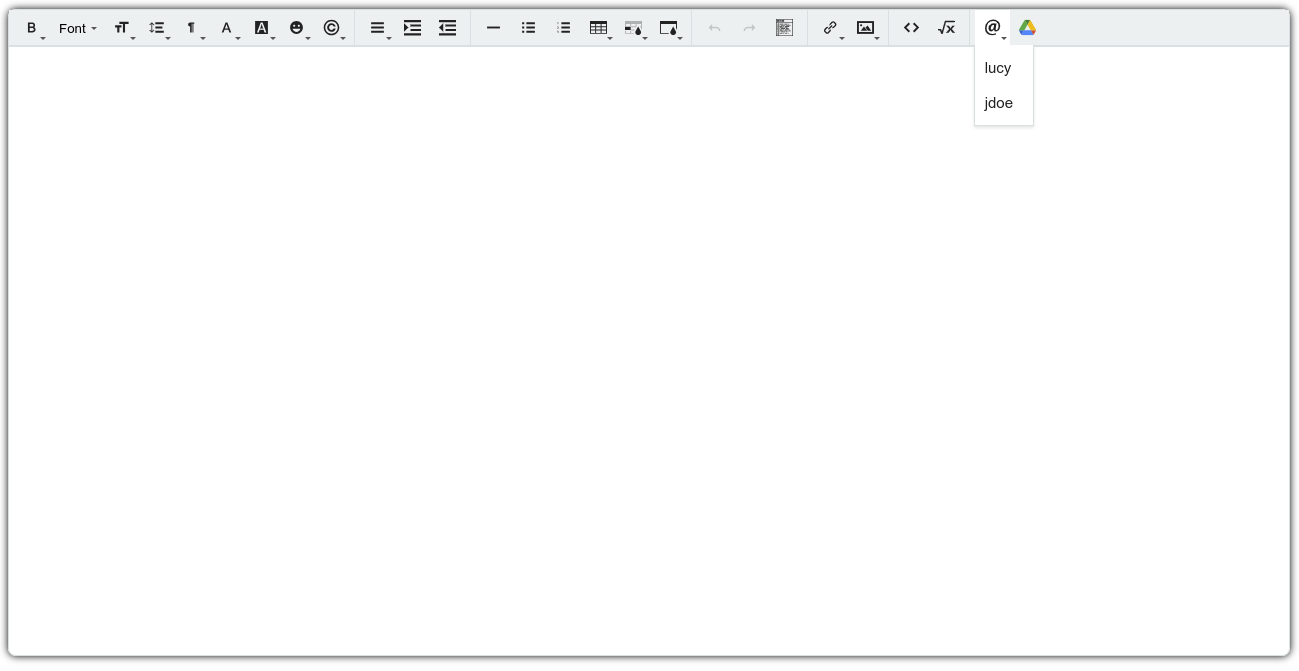This screenshot has width=1299, height=671.
Task: Select jdoe from the mention list
Action: [1004, 103]
